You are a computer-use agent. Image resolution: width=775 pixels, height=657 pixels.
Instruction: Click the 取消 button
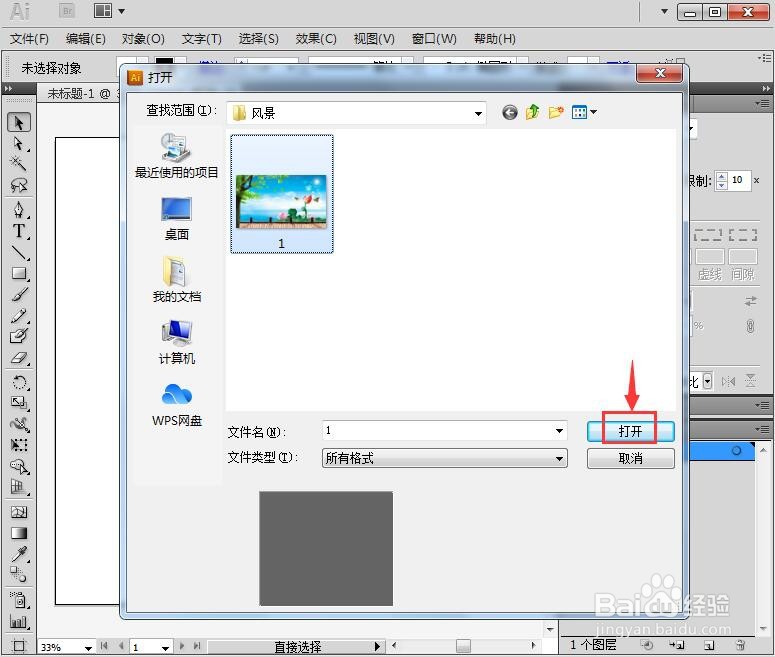coord(630,458)
